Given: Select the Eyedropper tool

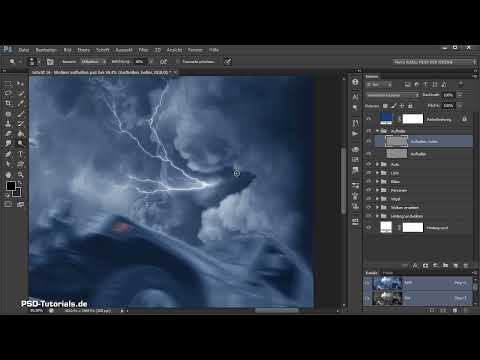Looking at the screenshot, I should coord(20,103).
